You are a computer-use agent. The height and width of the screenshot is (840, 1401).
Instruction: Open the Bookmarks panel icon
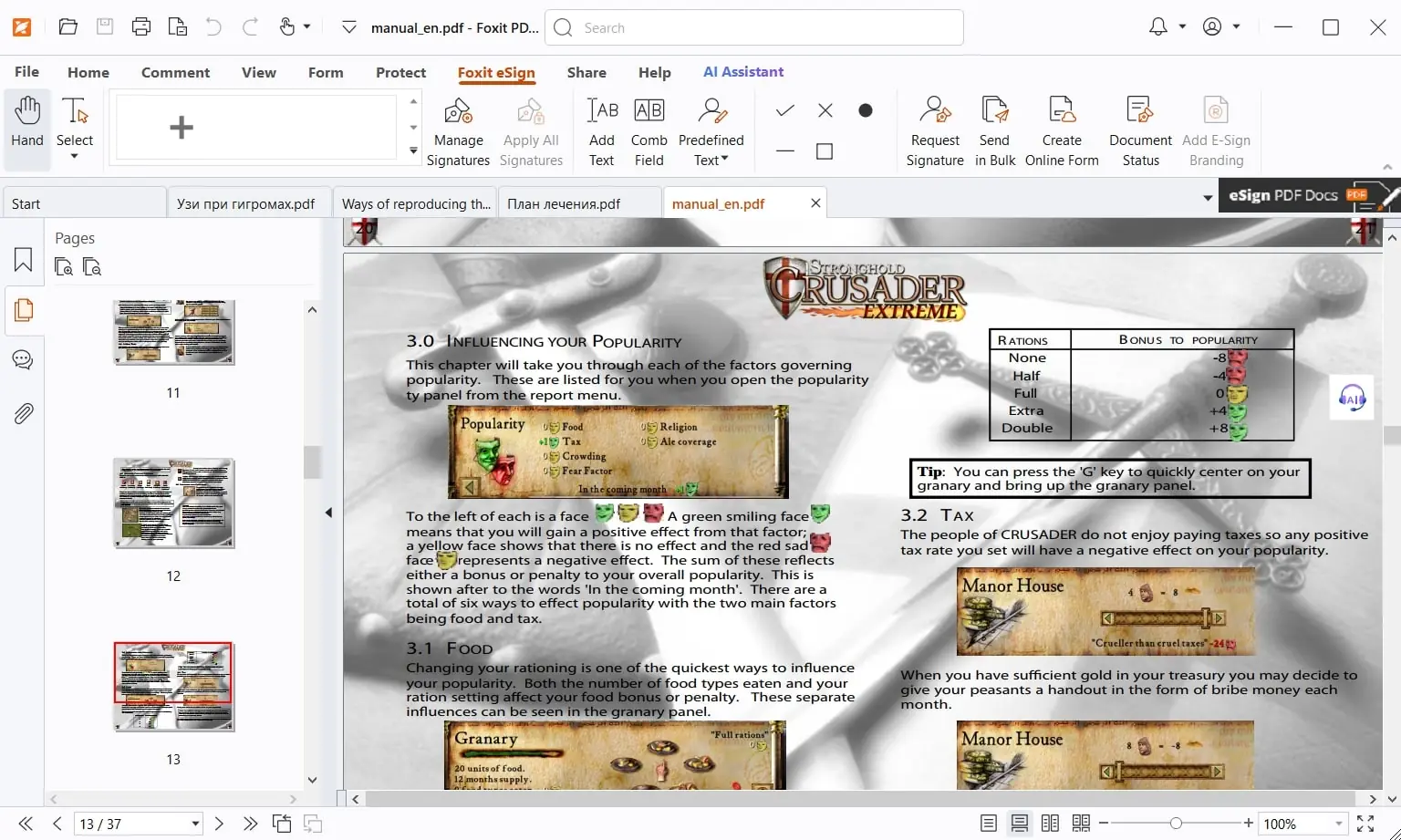[x=24, y=260]
